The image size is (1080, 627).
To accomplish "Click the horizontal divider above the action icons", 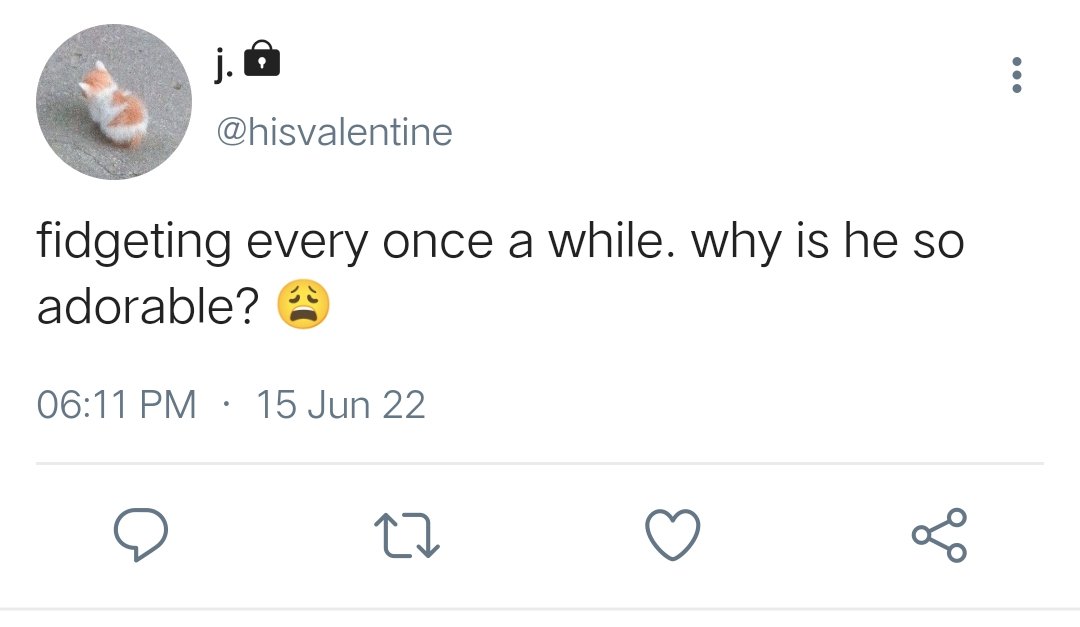I will [540, 464].
